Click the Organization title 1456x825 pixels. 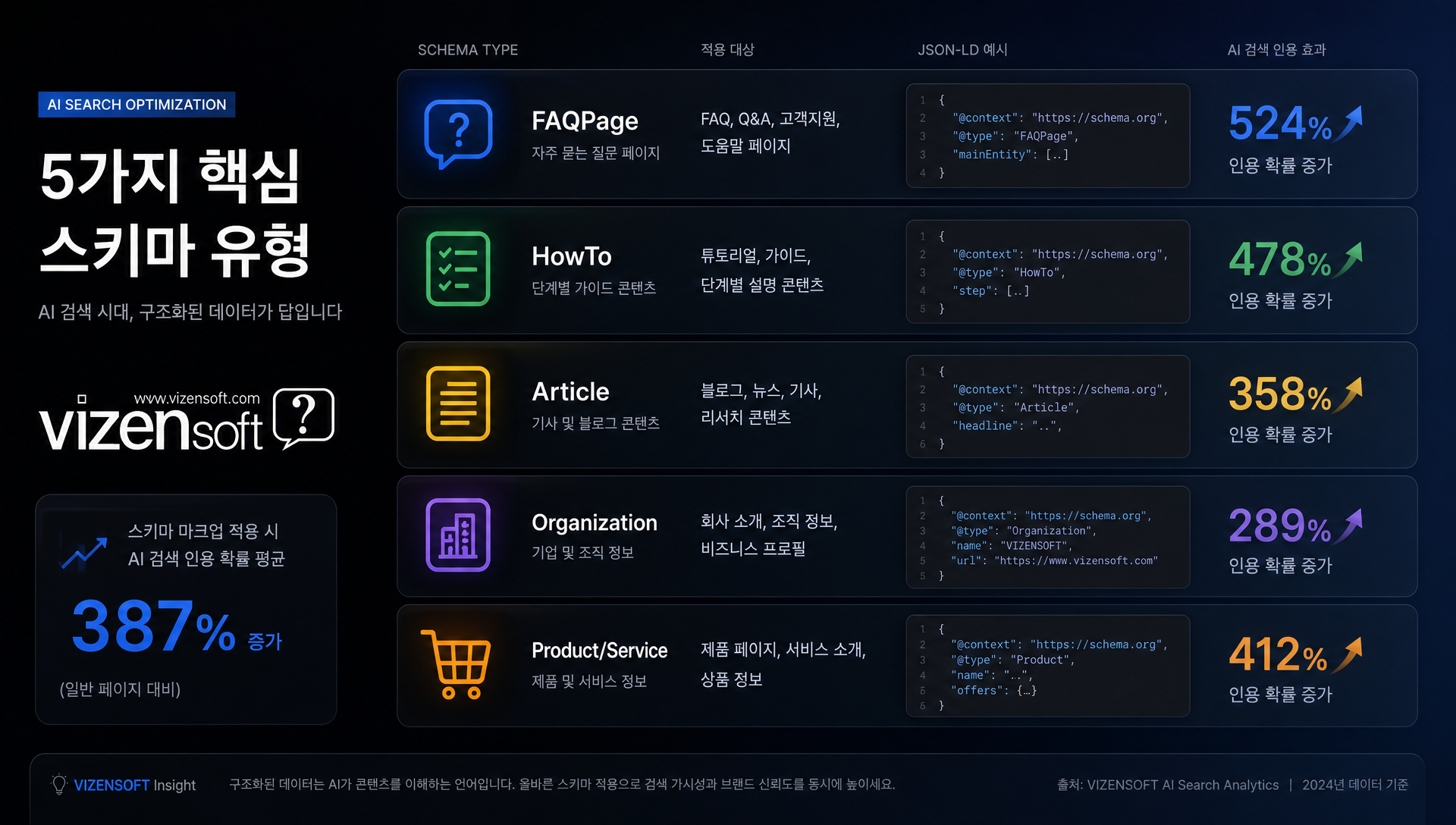coord(595,522)
